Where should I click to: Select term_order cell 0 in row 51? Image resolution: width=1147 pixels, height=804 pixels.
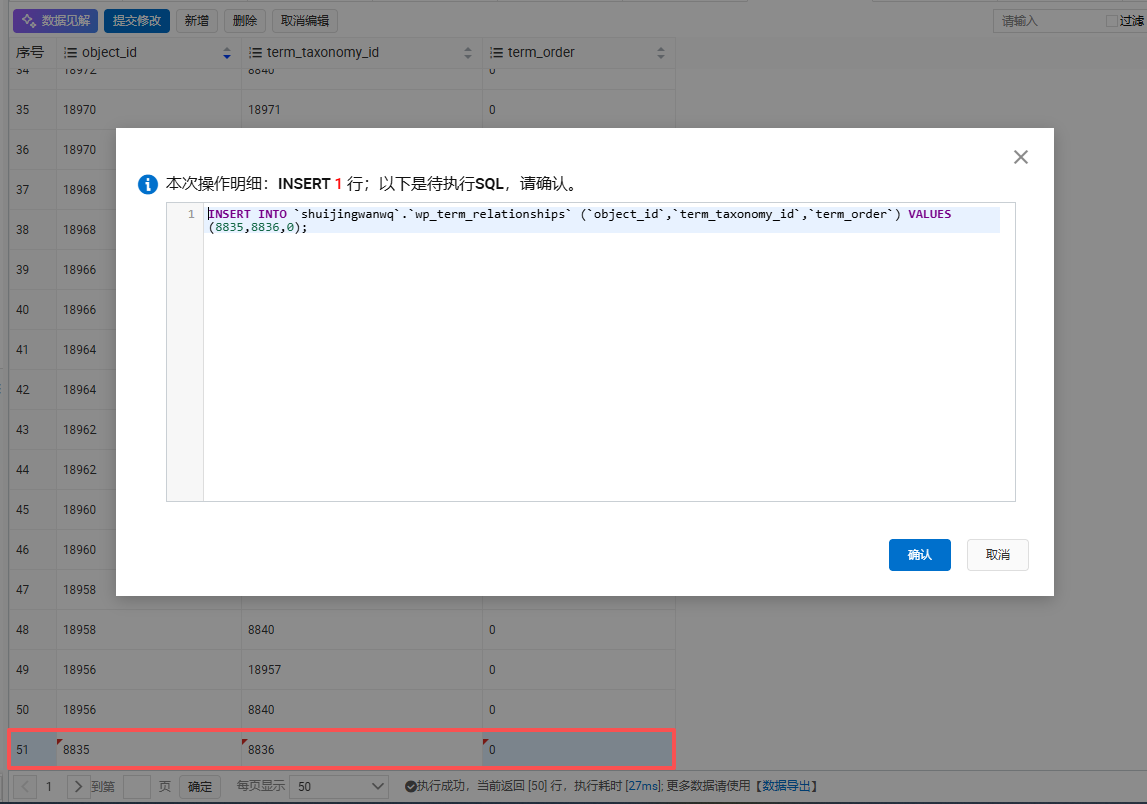point(578,749)
